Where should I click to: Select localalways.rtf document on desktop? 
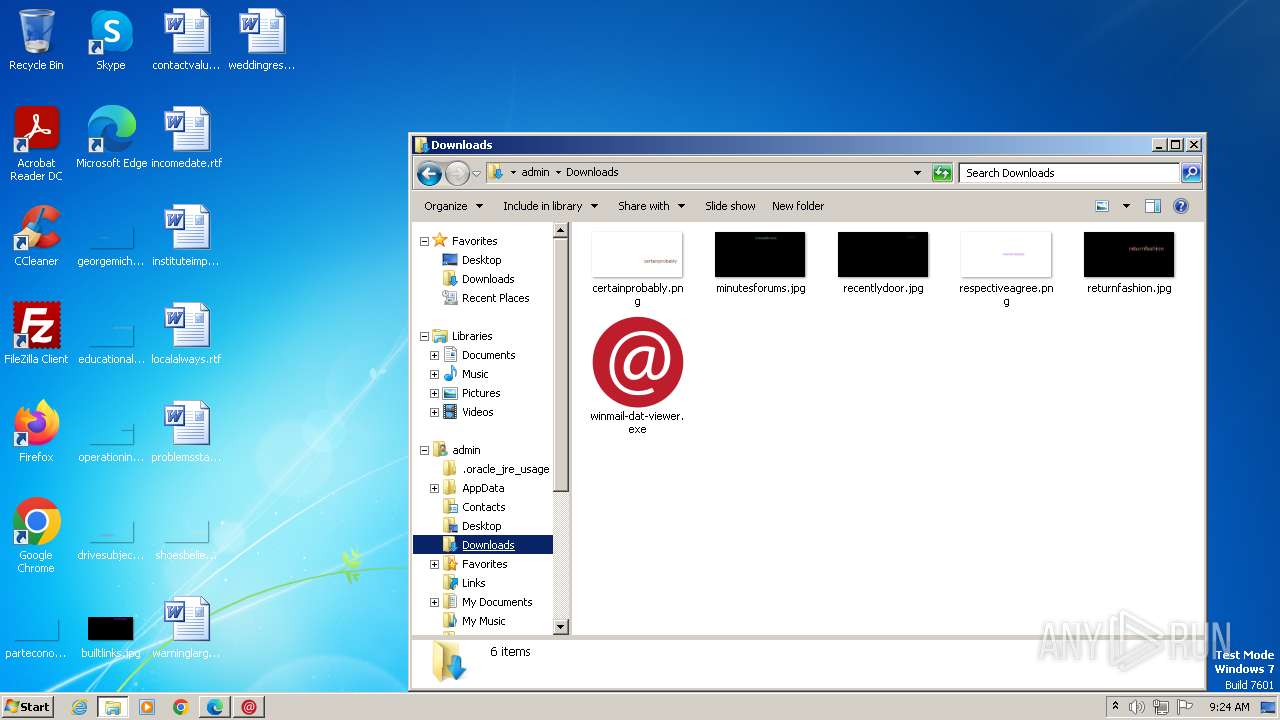click(x=186, y=334)
